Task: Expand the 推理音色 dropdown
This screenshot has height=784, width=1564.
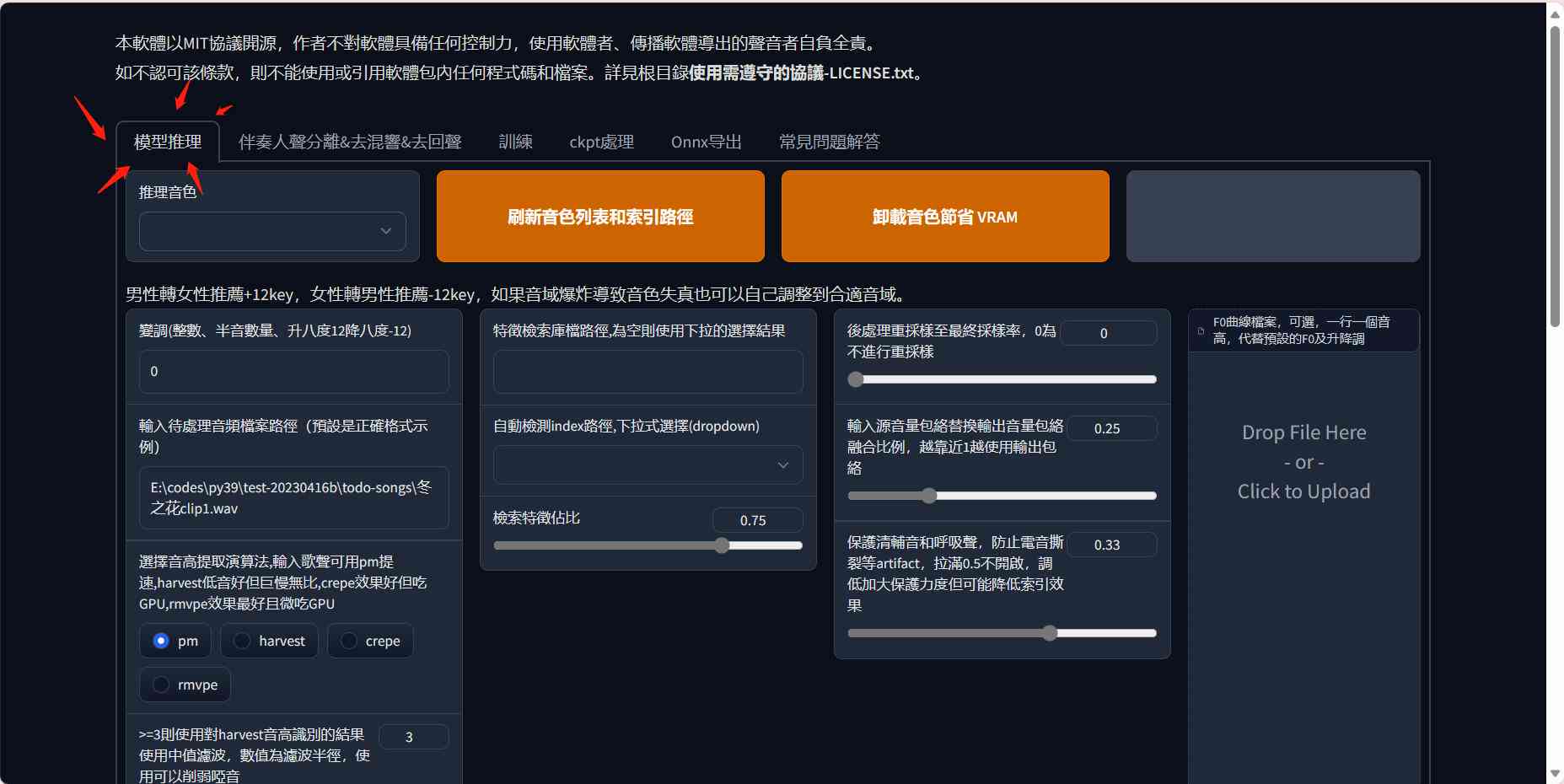Action: pos(272,231)
